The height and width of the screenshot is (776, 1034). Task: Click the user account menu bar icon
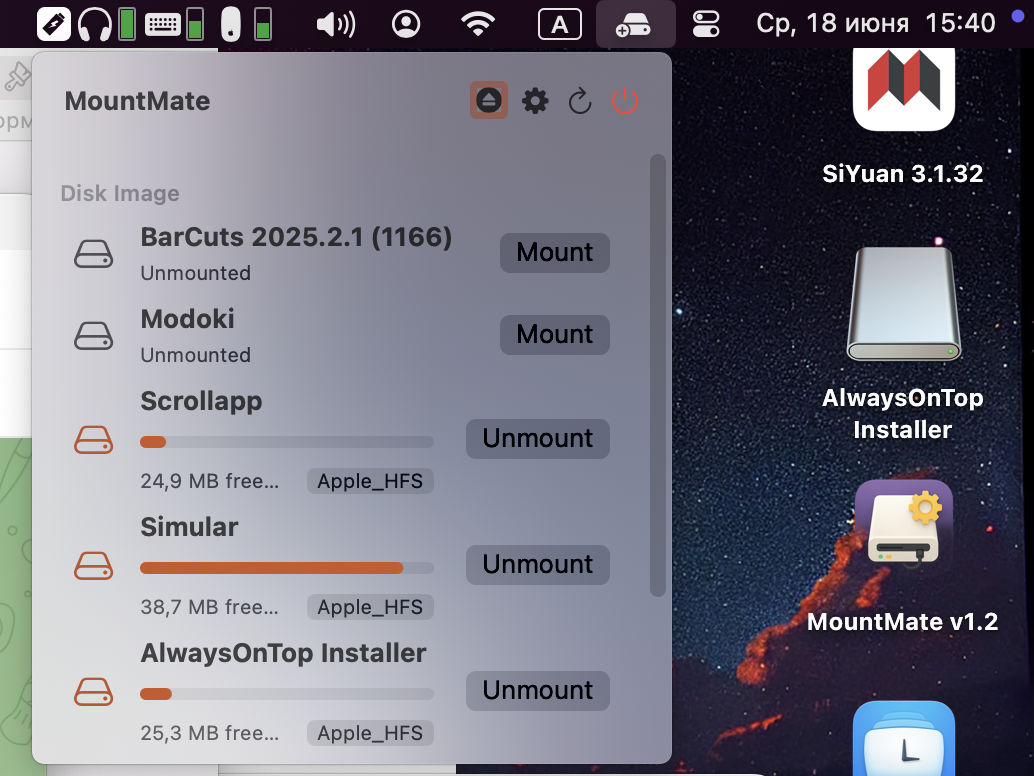(x=406, y=24)
